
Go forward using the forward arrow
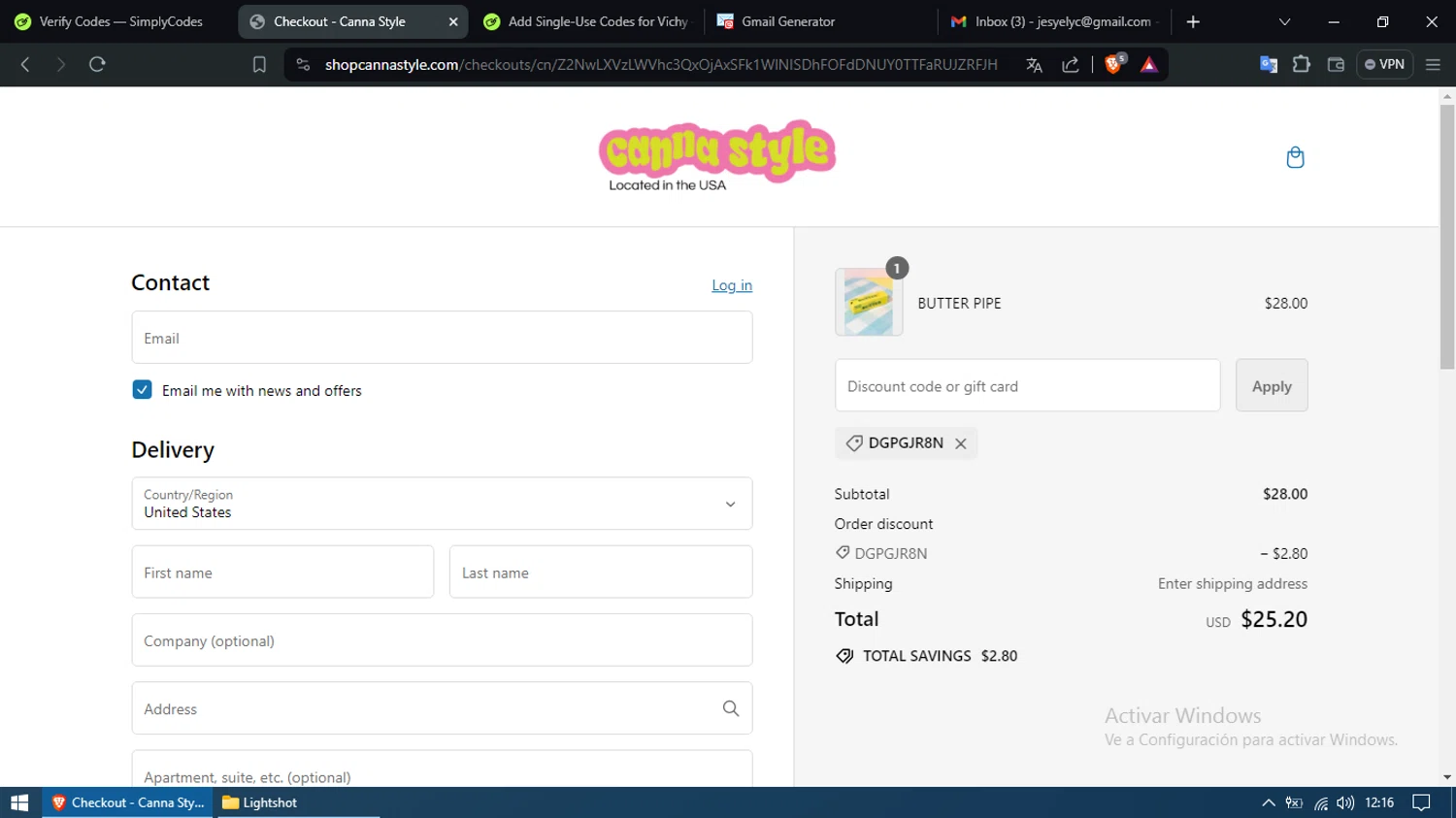pyautogui.click(x=60, y=65)
